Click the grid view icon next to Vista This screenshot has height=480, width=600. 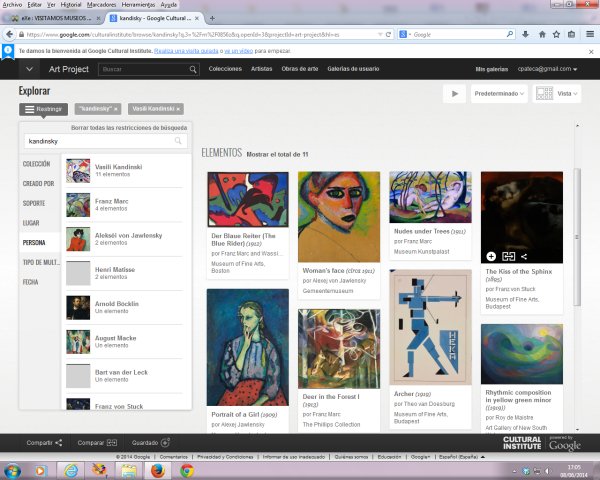coord(545,93)
